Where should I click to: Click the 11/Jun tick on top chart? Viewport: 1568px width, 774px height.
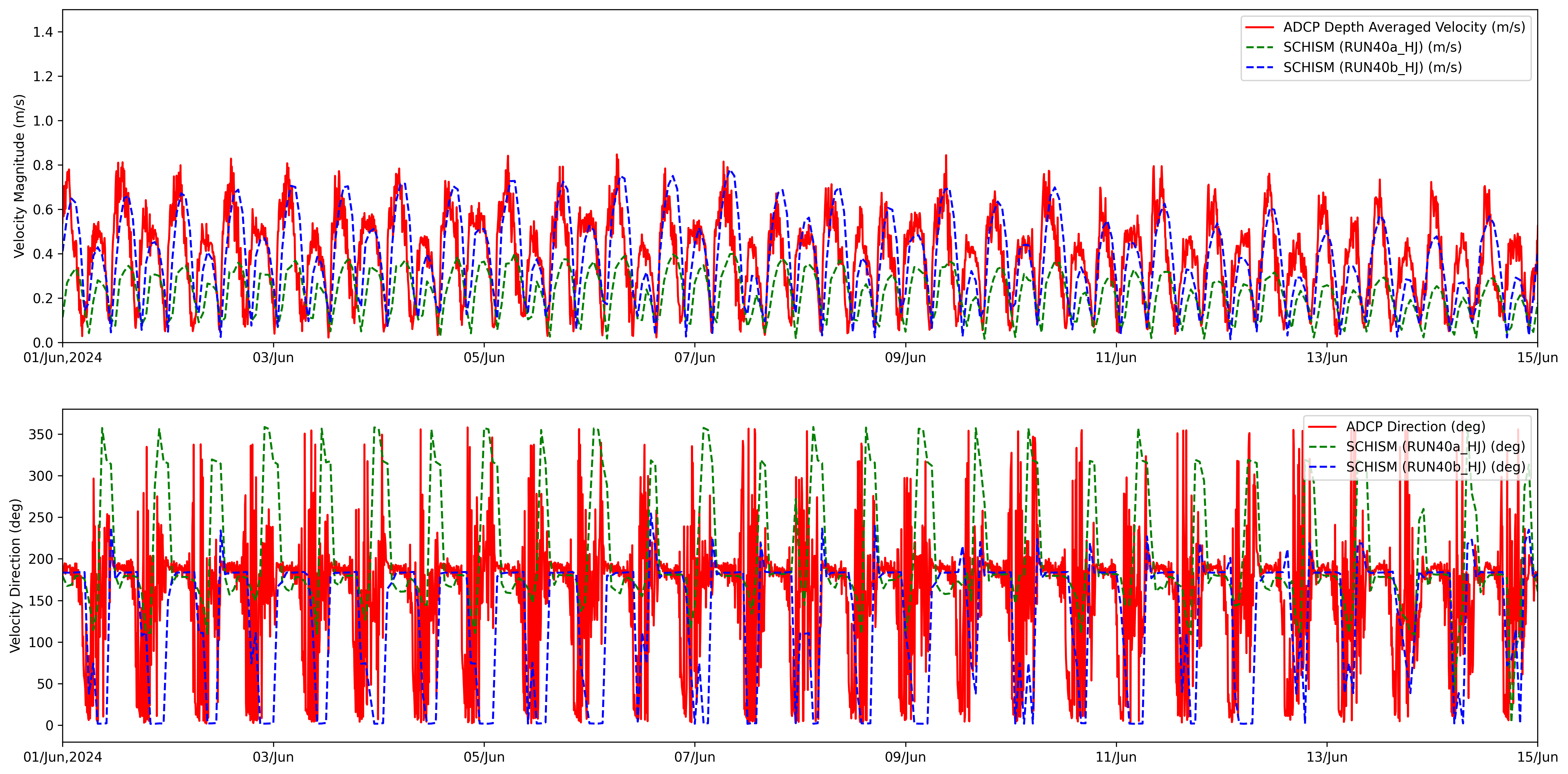(x=1116, y=358)
